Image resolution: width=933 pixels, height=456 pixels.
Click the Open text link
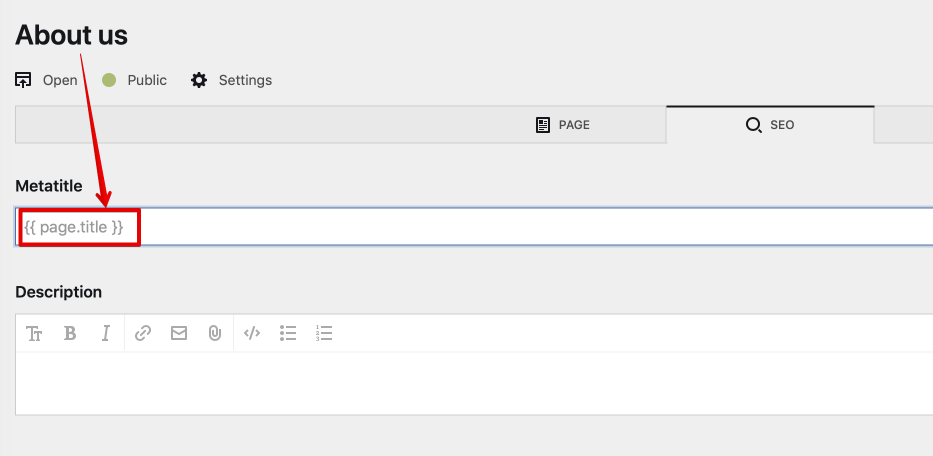60,80
